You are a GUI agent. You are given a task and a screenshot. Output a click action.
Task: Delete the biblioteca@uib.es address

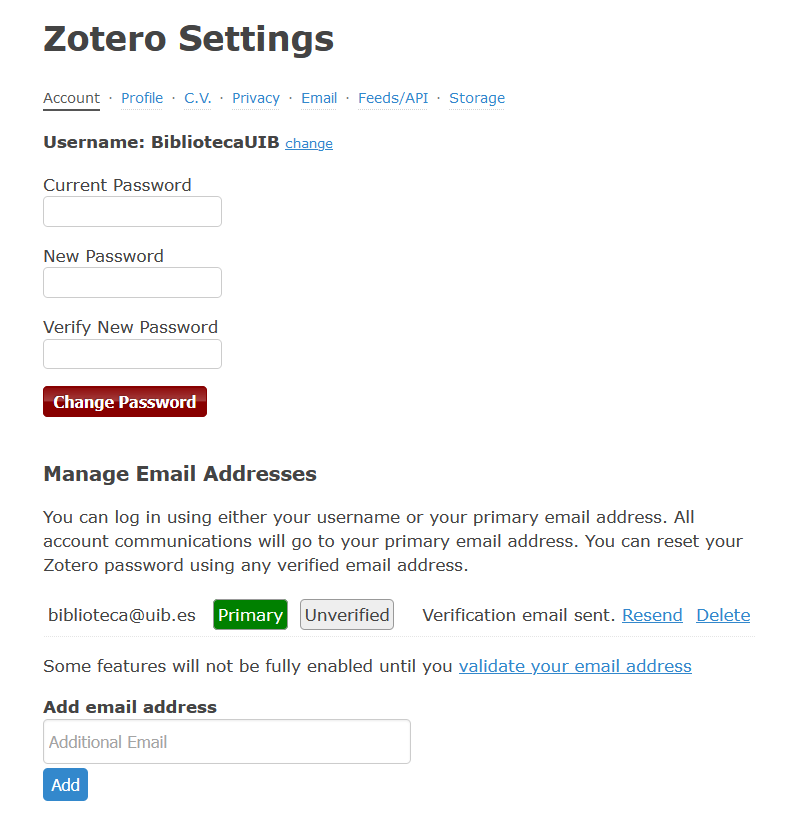tap(723, 615)
